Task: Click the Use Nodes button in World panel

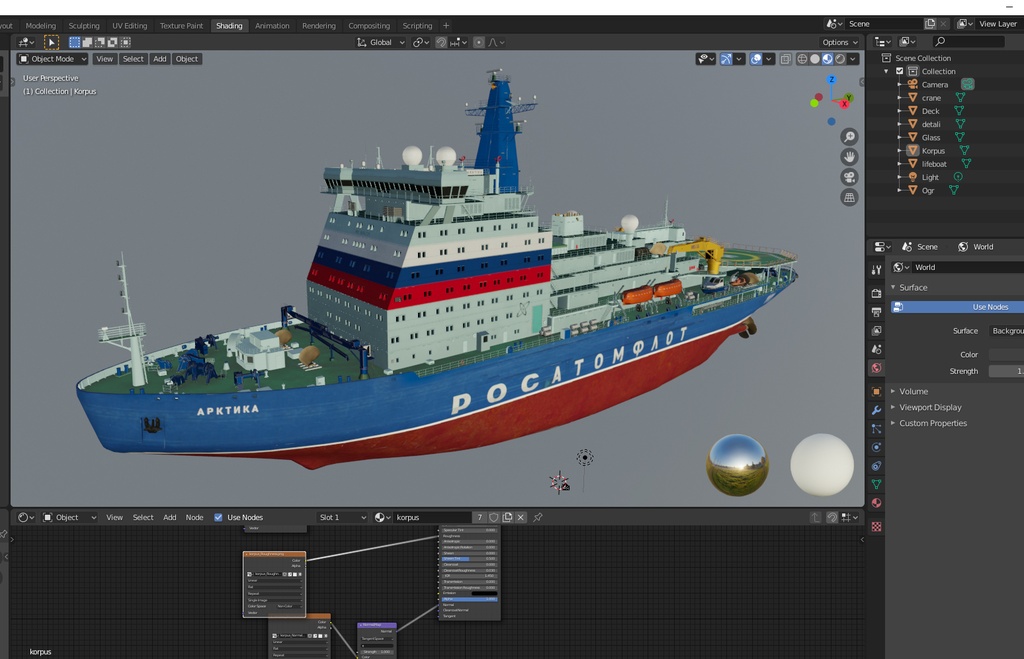Action: [x=957, y=307]
